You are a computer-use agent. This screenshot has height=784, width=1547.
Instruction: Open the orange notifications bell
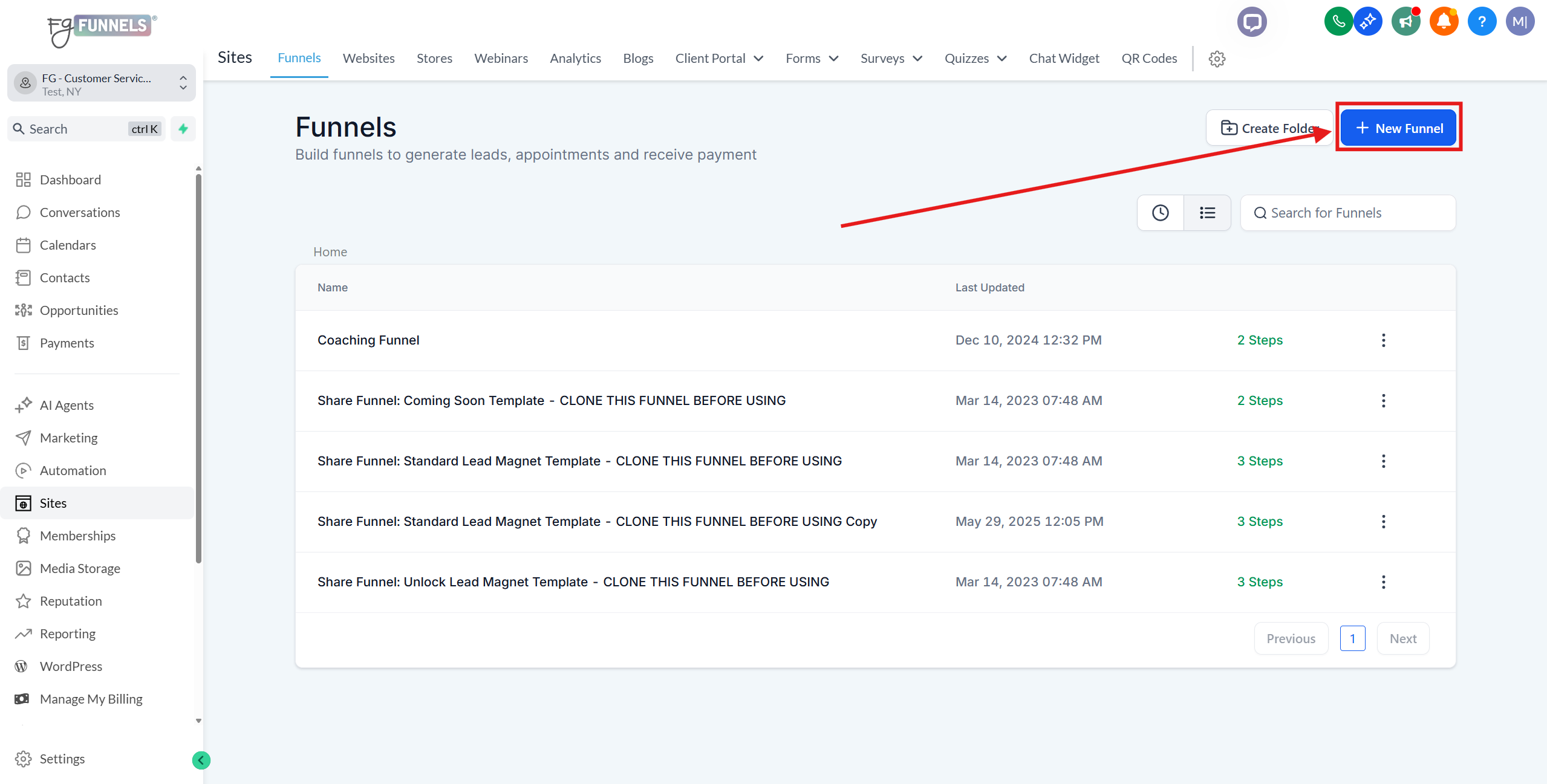[1443, 22]
